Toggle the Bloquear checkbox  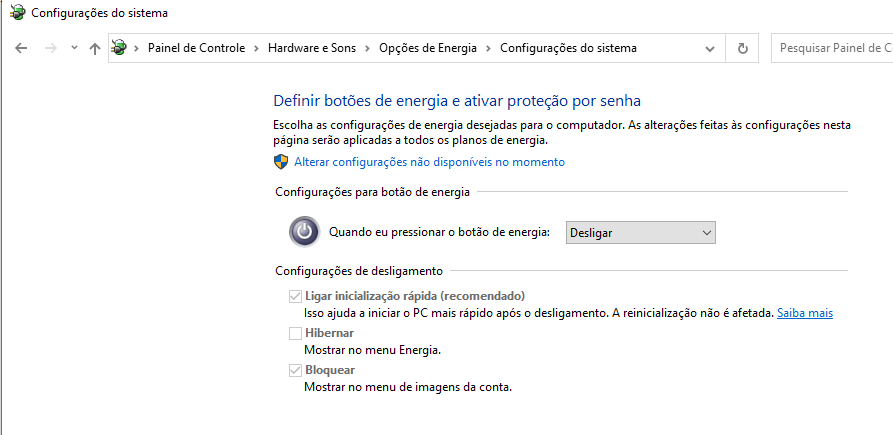295,370
